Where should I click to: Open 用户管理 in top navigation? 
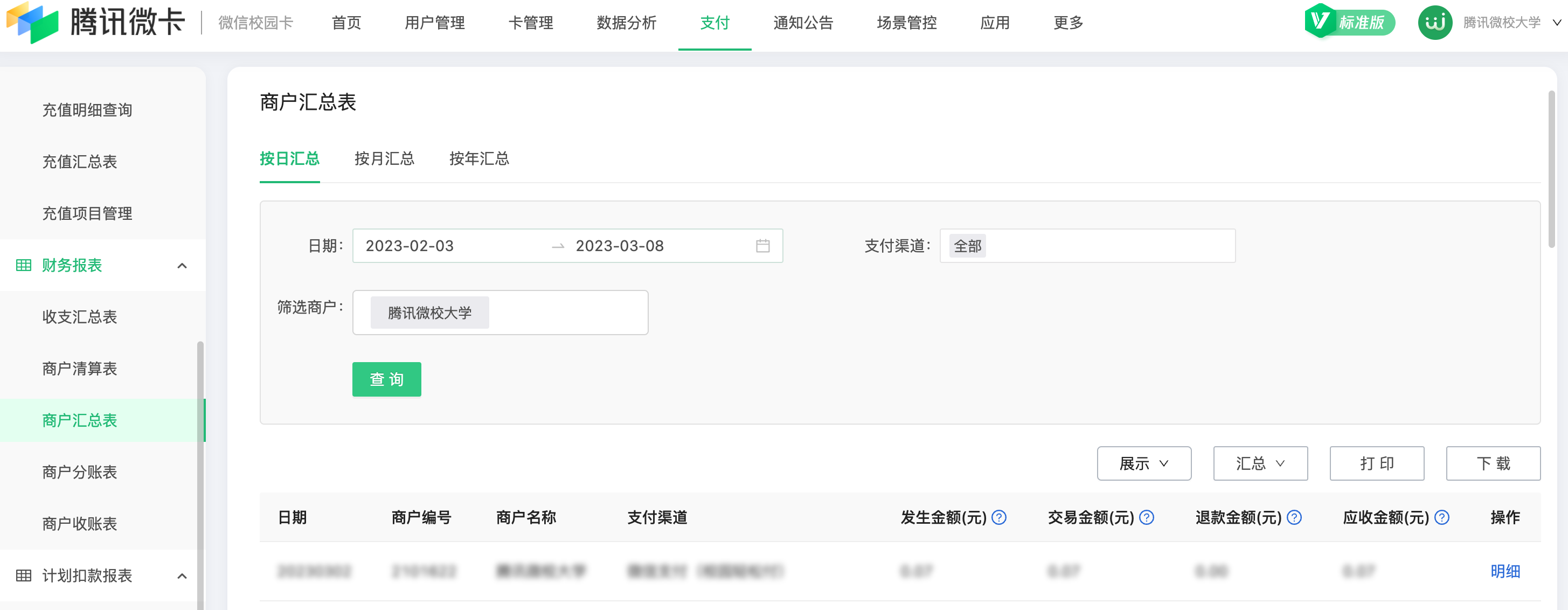pos(435,23)
